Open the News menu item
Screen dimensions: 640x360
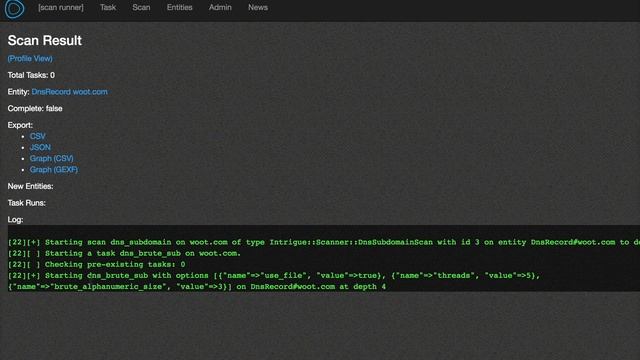pyautogui.click(x=258, y=7)
